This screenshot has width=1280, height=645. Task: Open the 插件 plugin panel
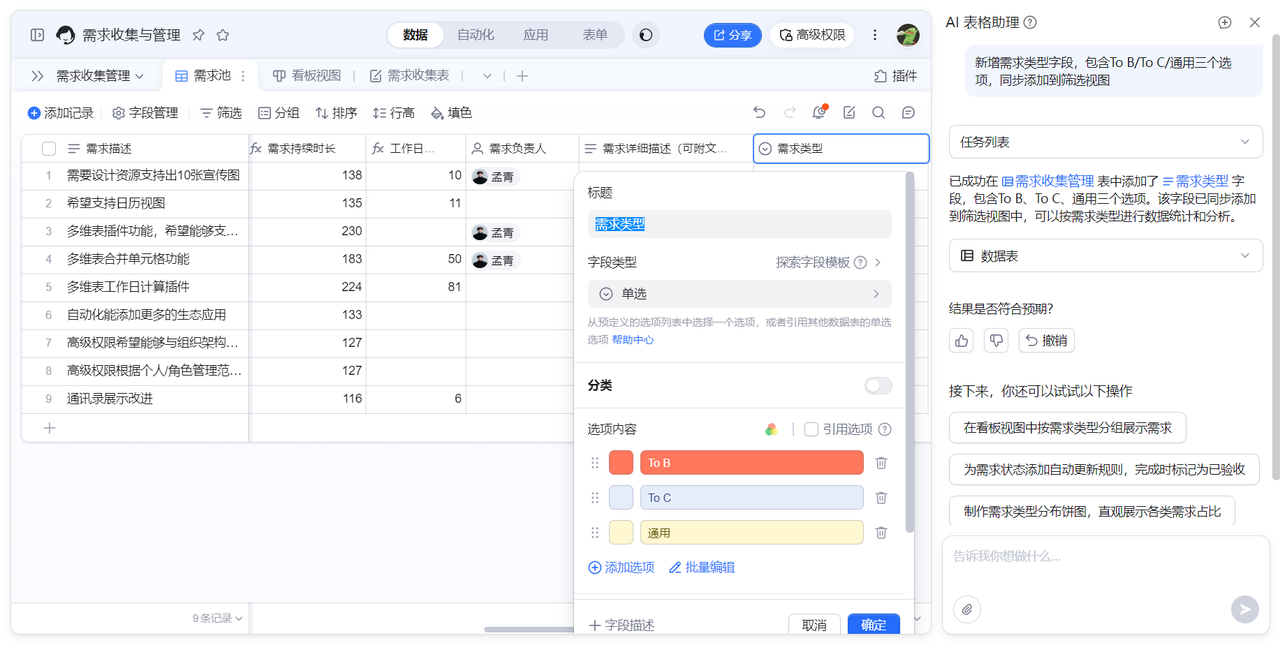tap(895, 76)
